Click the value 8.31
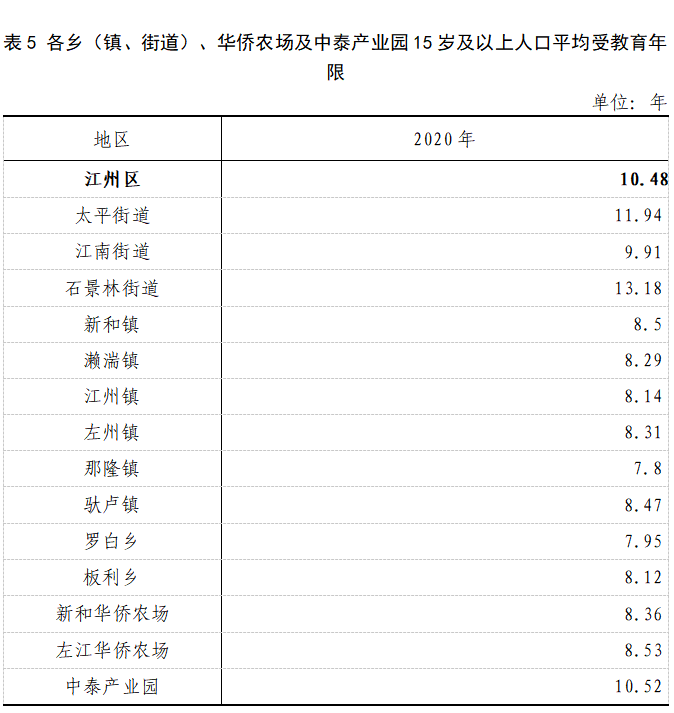 point(643,432)
